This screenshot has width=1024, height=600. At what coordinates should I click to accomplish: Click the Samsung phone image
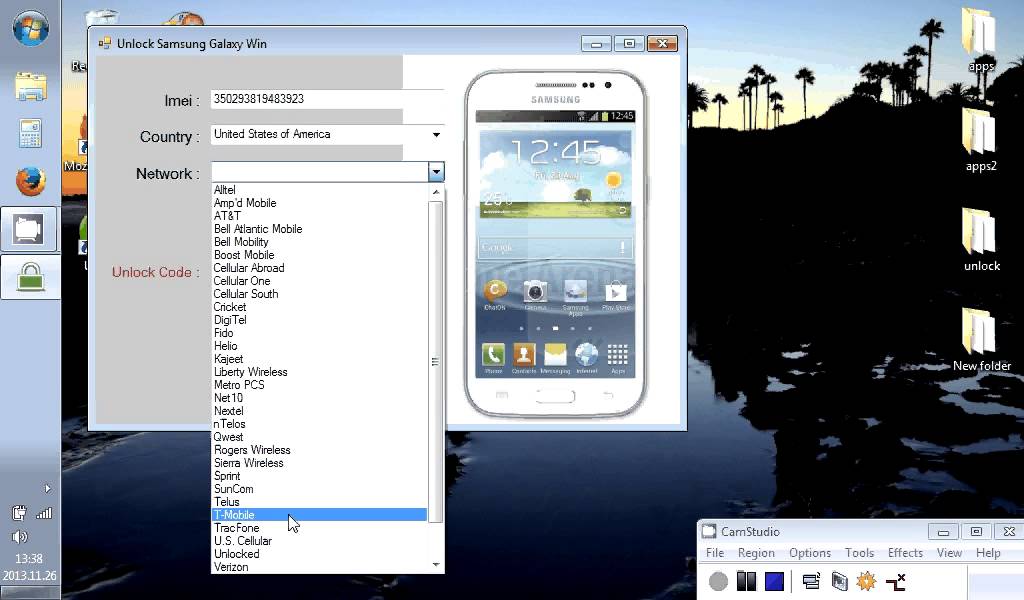tap(556, 244)
